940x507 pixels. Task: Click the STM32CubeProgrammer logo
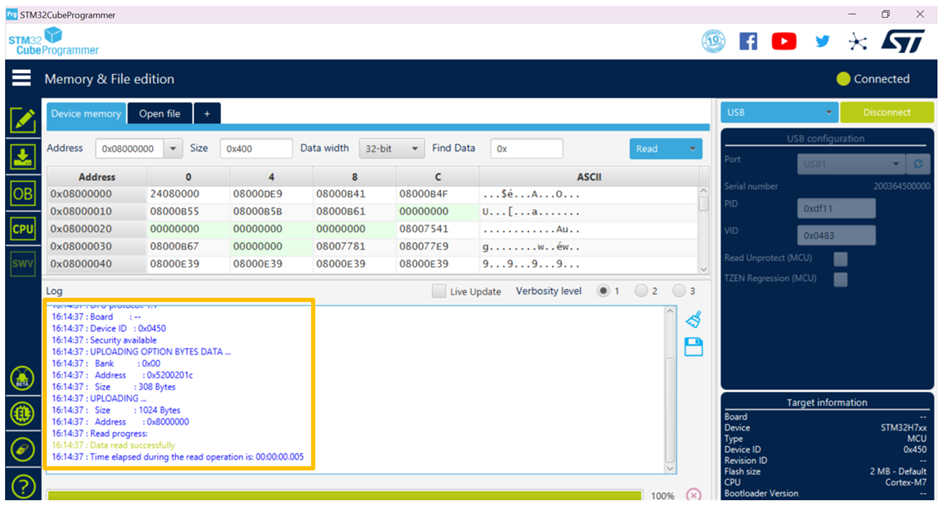[53, 41]
